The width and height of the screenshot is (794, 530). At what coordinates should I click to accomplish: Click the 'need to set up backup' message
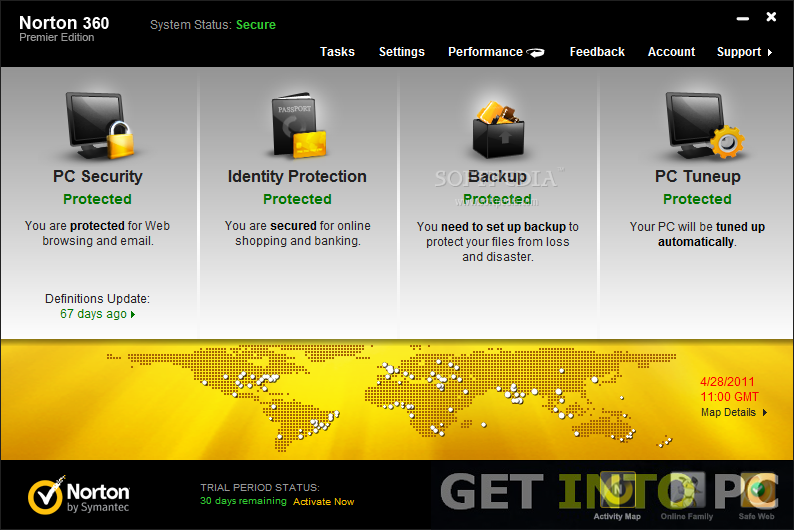coord(498,241)
